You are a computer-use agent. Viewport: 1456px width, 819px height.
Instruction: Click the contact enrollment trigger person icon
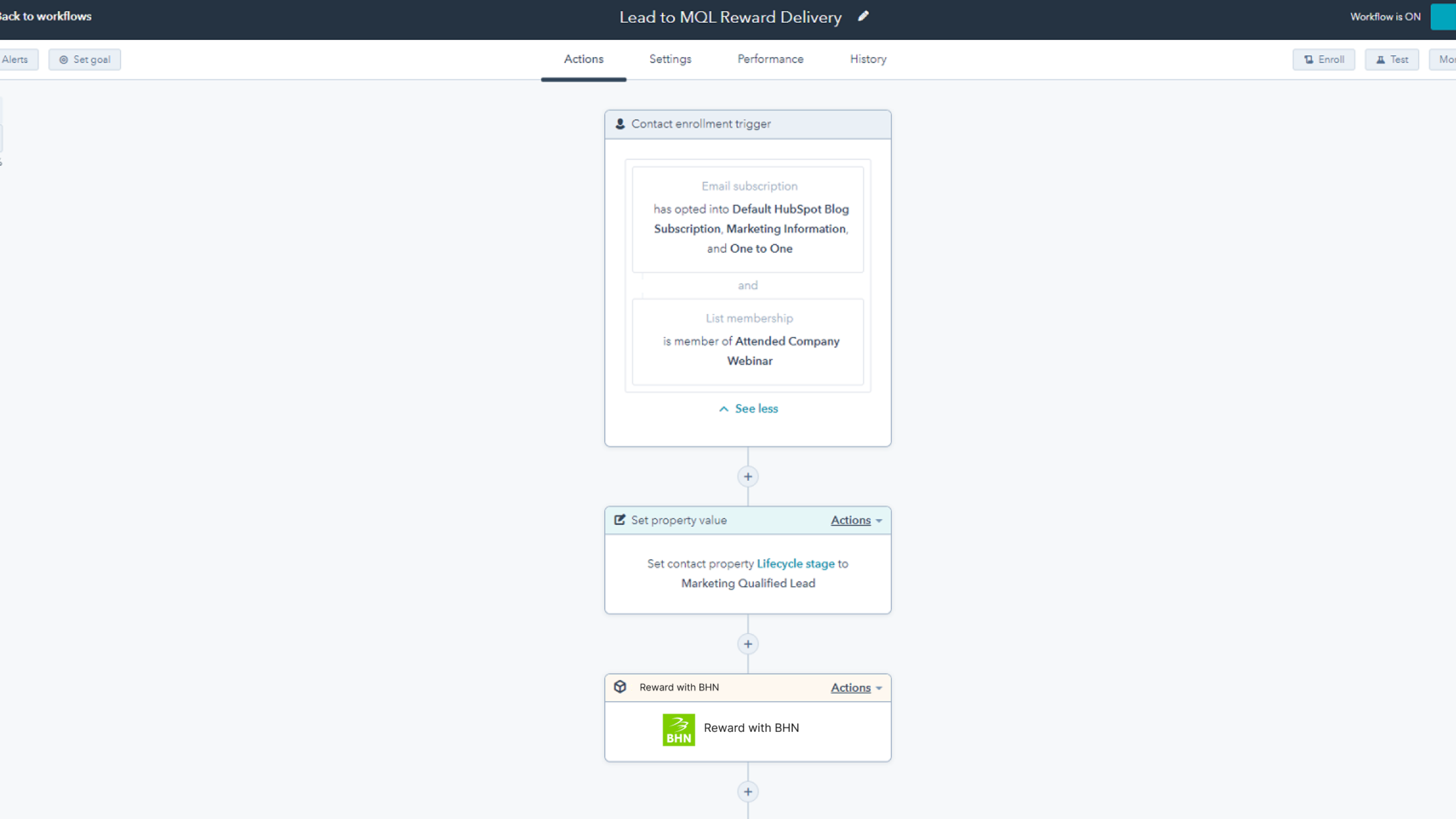620,124
